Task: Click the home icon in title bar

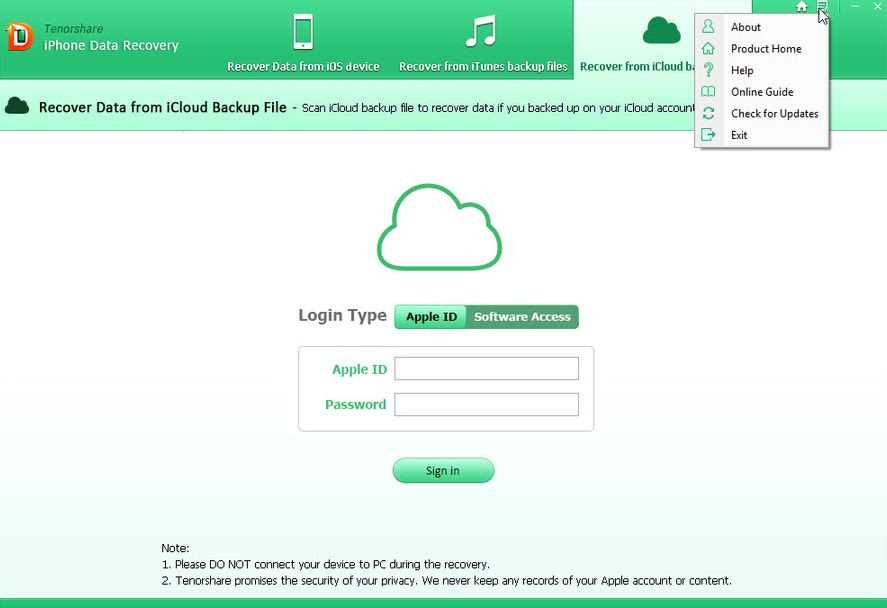Action: pos(802,6)
